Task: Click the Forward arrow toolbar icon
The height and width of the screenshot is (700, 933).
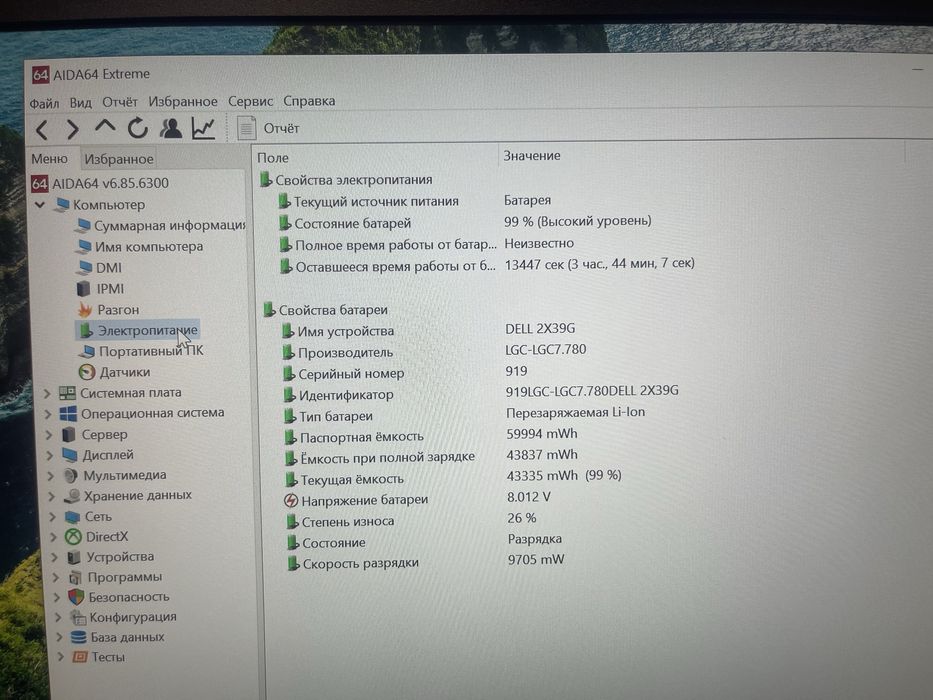Action: 72,129
